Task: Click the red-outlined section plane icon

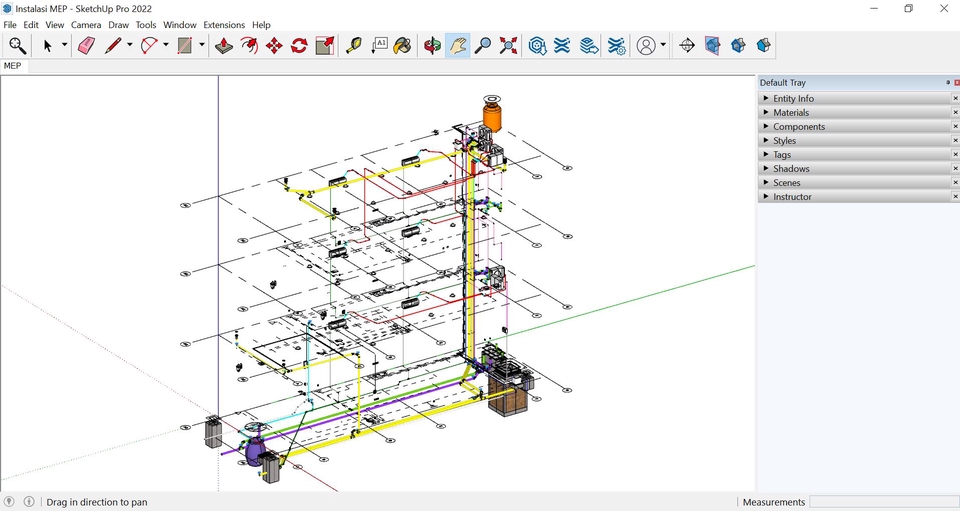Action: 712,45
